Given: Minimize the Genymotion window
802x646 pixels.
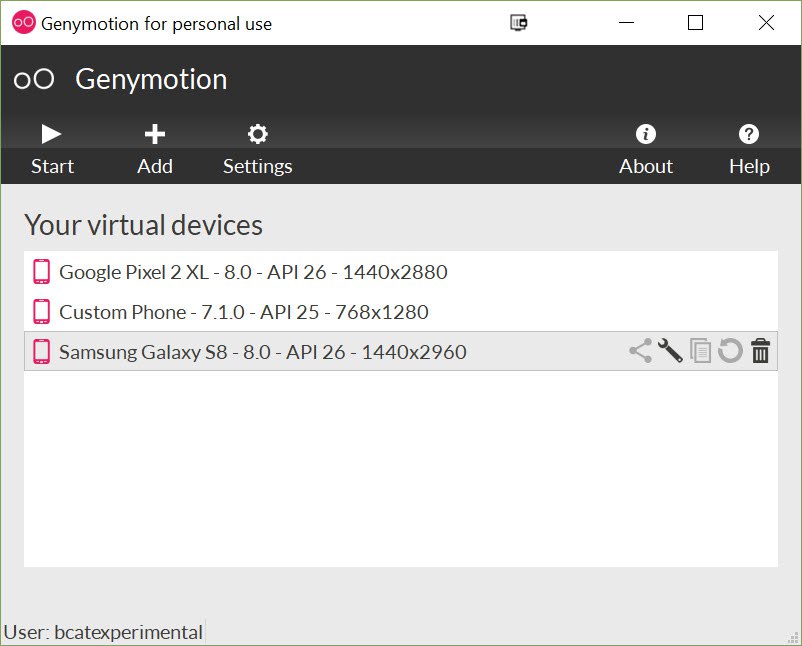Looking at the screenshot, I should (626, 23).
